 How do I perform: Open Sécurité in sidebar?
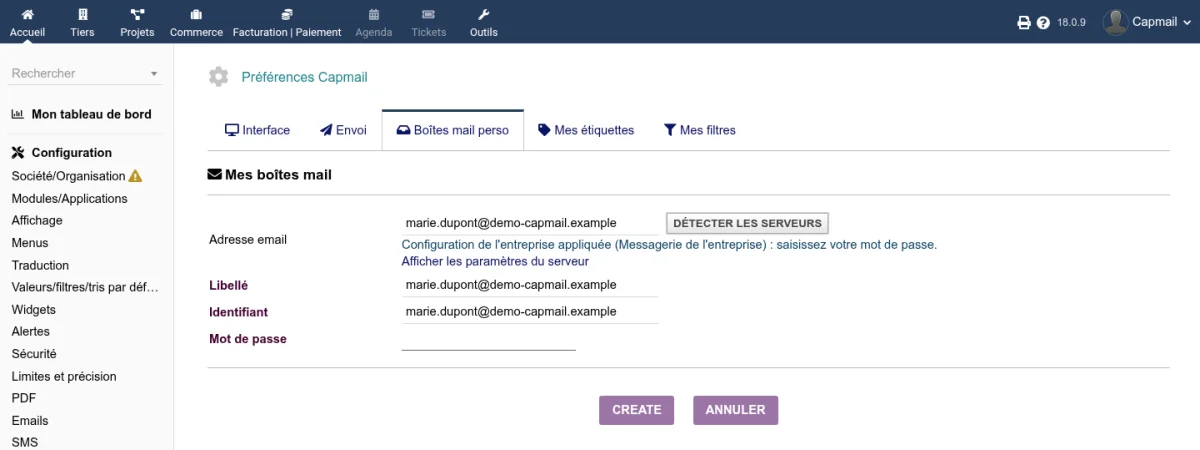coord(34,353)
